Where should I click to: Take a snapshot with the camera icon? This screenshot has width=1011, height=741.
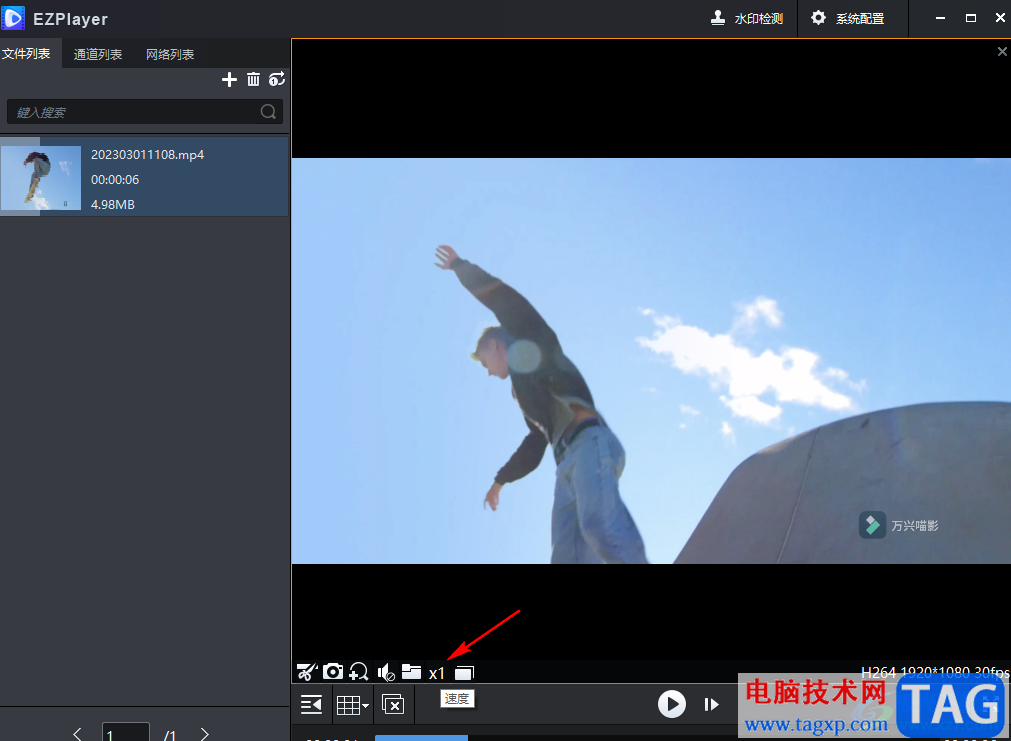(x=333, y=672)
